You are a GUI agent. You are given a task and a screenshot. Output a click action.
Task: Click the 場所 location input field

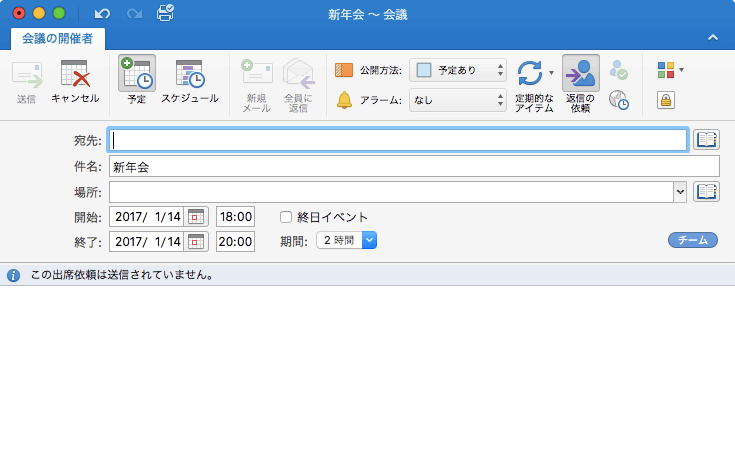391,192
